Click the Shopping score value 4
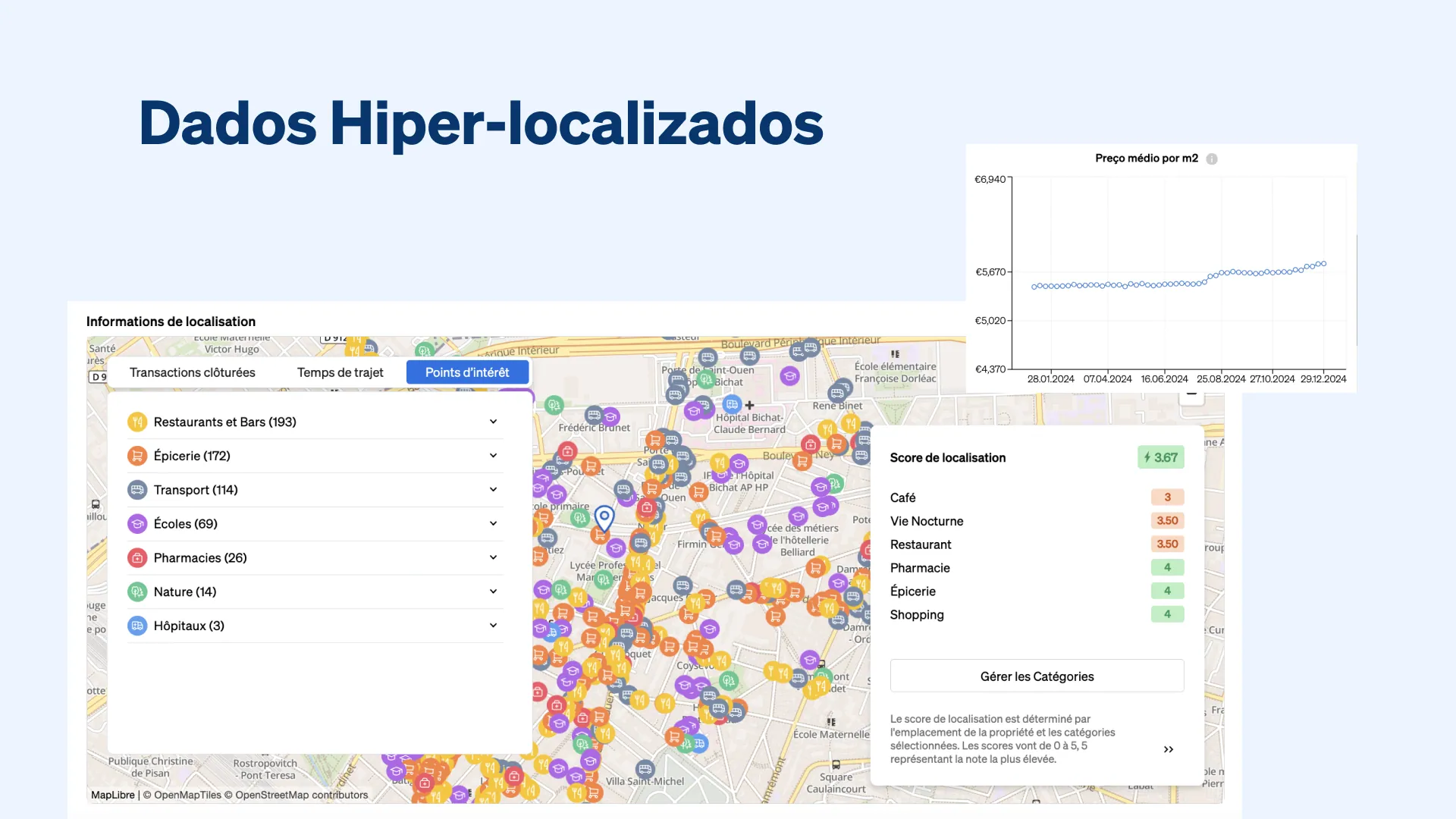This screenshot has width=1456, height=819. [x=1167, y=614]
